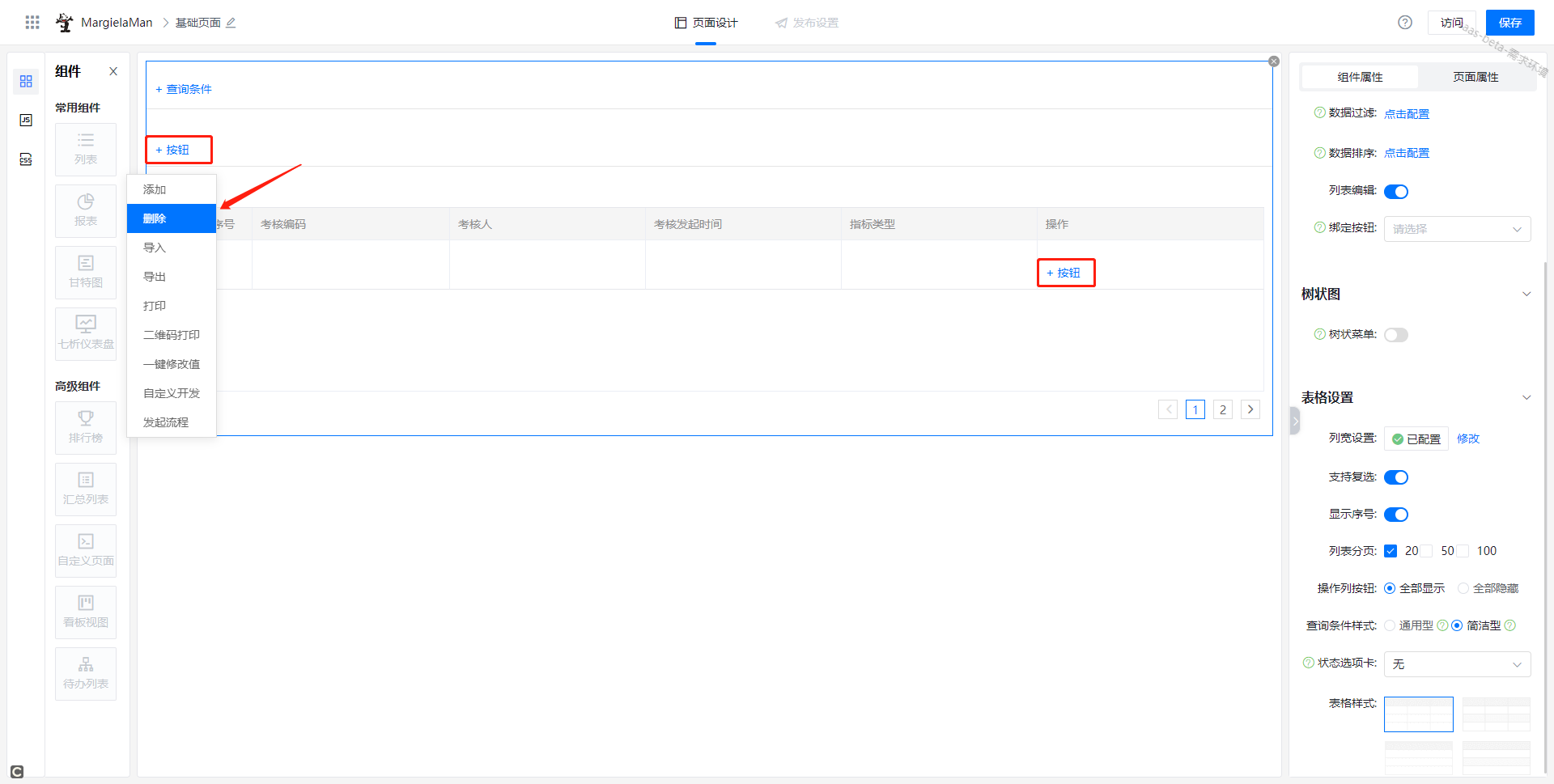Open the CSS editor sidebar icon
Image resolution: width=1554 pixels, height=784 pixels.
tap(26, 159)
